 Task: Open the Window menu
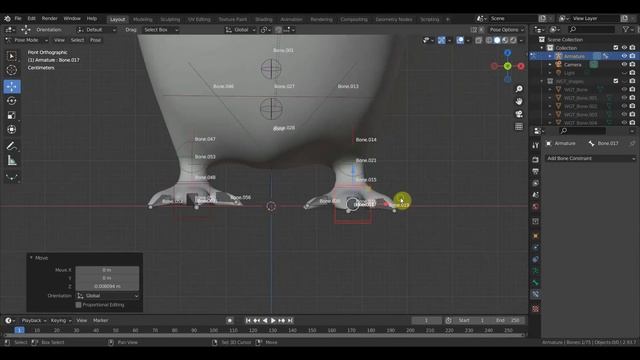point(72,18)
